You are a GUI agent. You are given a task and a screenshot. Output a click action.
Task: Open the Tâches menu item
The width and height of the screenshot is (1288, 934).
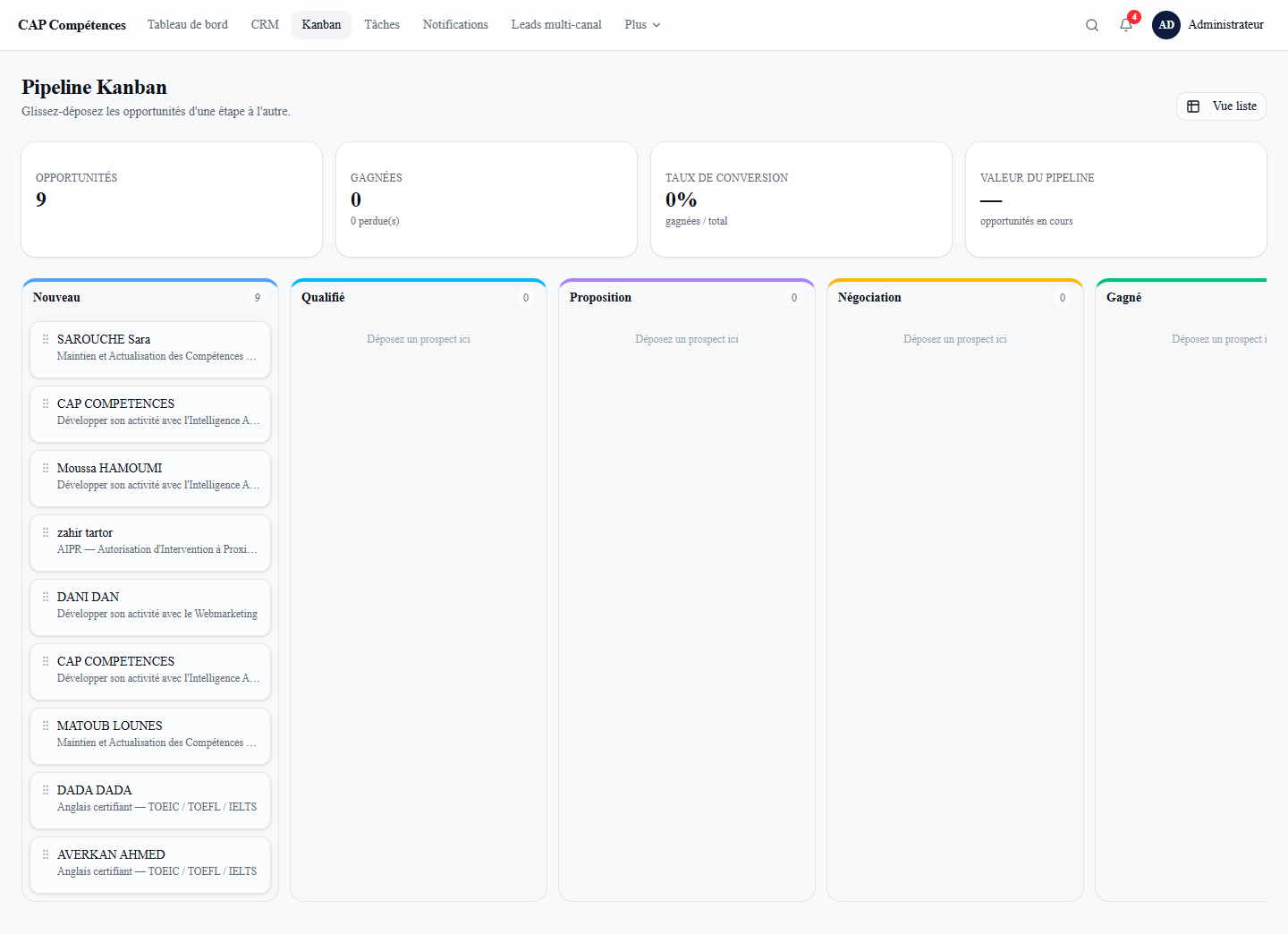coord(382,25)
